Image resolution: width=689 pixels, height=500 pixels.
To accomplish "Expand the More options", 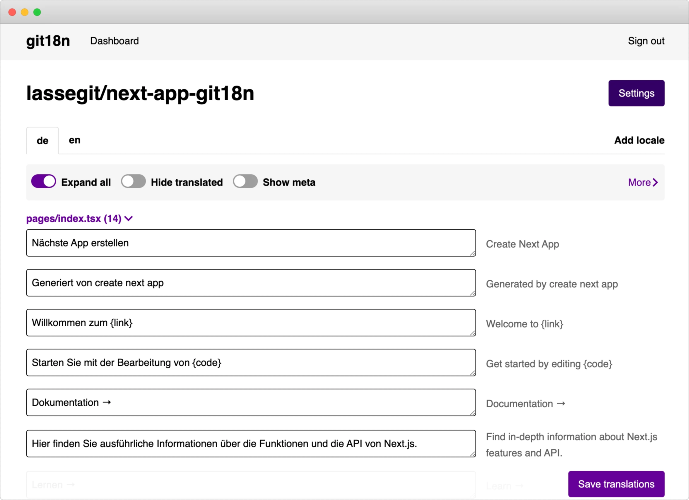I will 642,183.
